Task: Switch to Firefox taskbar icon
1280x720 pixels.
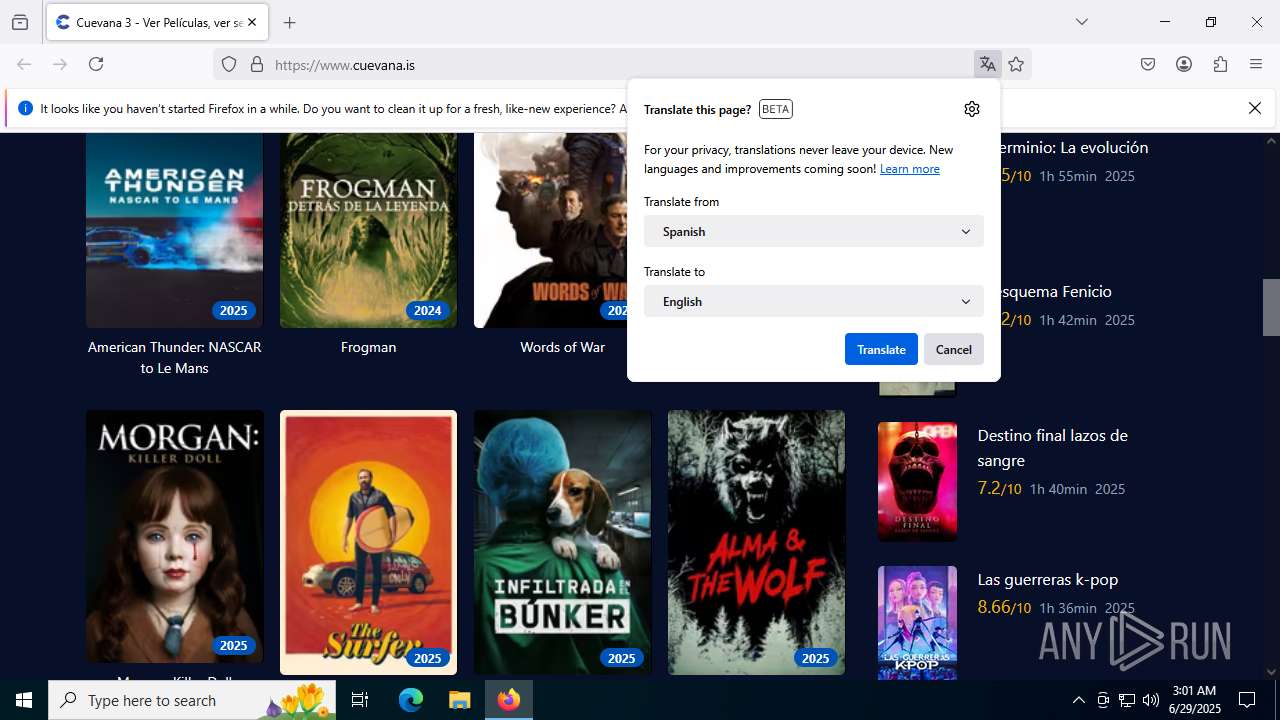Action: (509, 700)
